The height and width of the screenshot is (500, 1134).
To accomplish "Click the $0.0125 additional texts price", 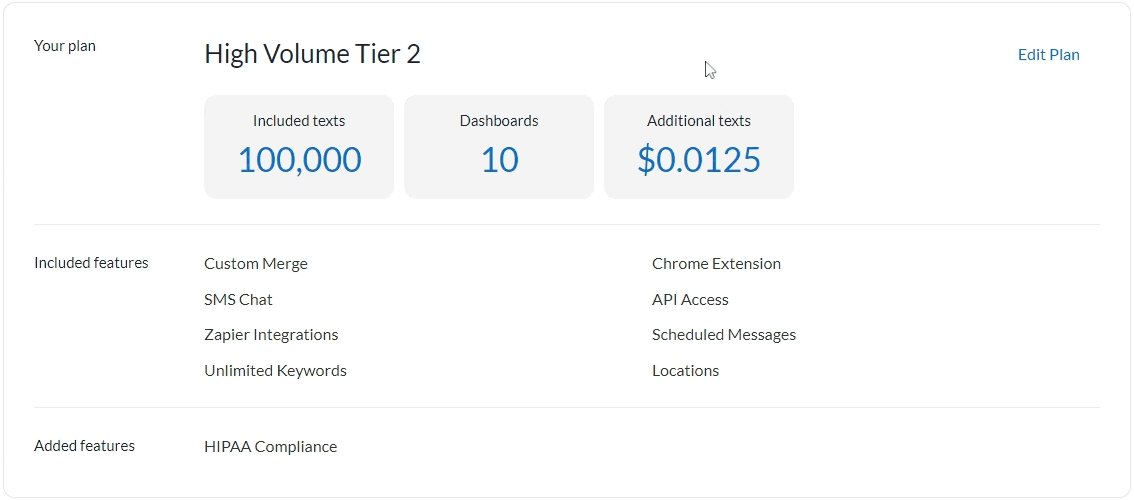I will click(698, 160).
